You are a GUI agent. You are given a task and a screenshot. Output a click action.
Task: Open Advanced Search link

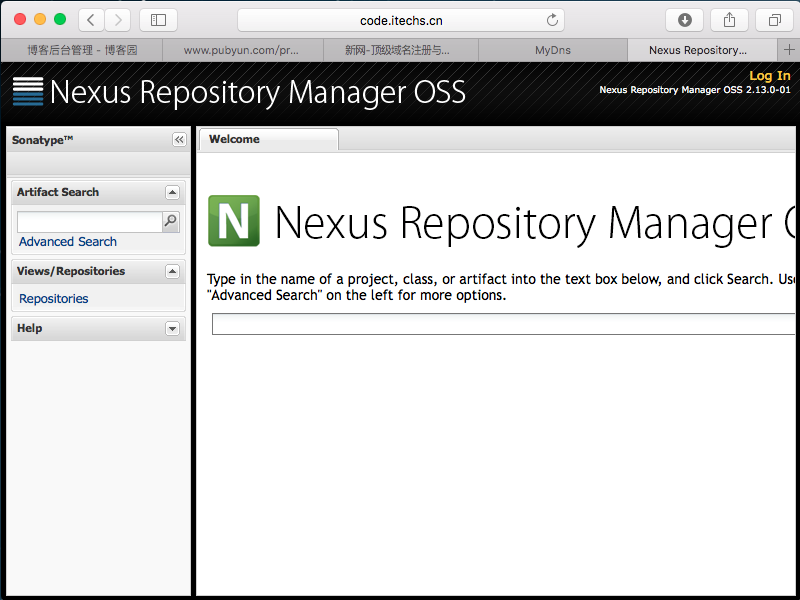[x=68, y=242]
